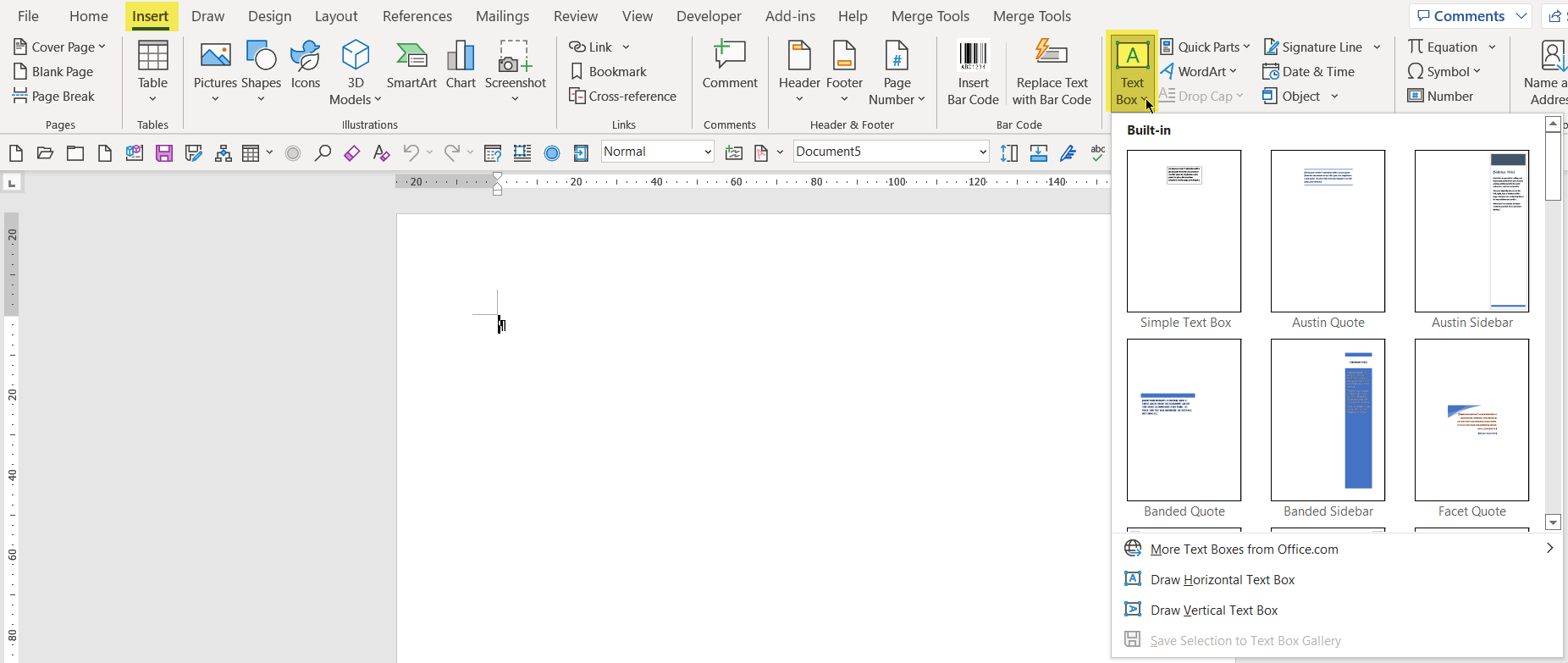Expand the Quick Parts dropdown
1568x663 pixels.
point(1204,47)
